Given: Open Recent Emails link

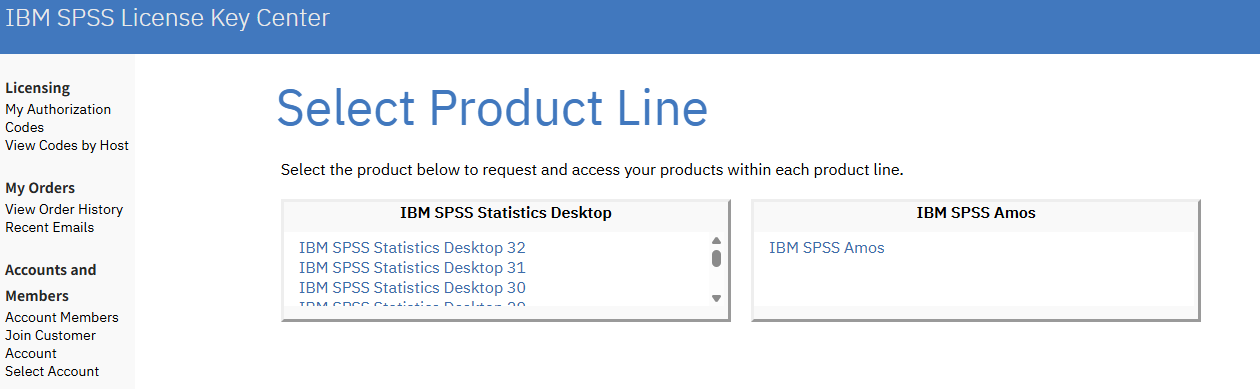Looking at the screenshot, I should pos(50,227).
